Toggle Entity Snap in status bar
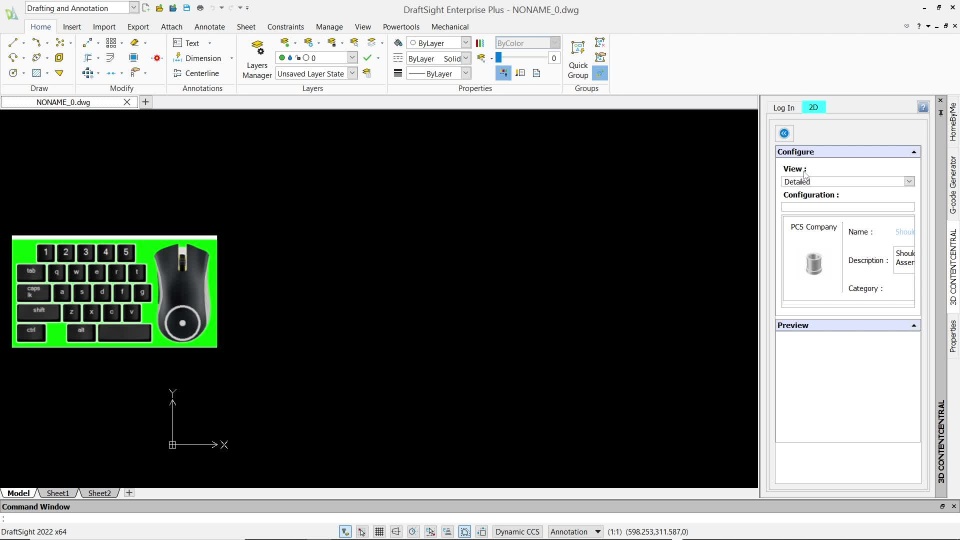The width and height of the screenshot is (960, 540). tap(430, 531)
